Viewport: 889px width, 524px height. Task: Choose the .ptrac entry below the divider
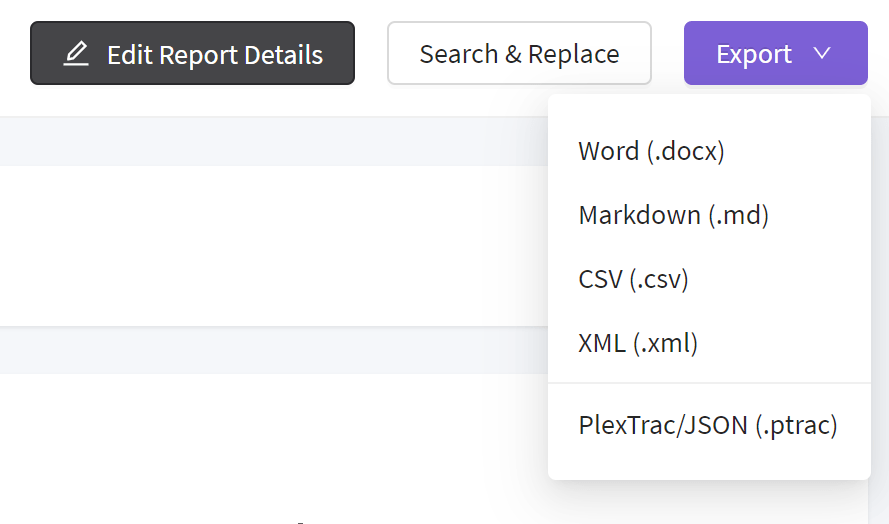pyautogui.click(x=707, y=425)
